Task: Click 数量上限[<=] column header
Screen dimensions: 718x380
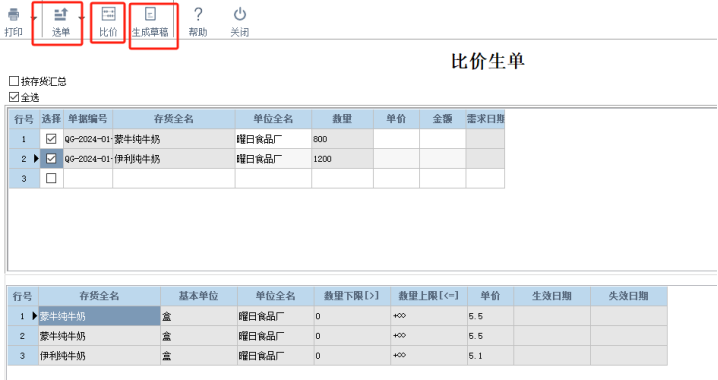Action: coord(429,296)
